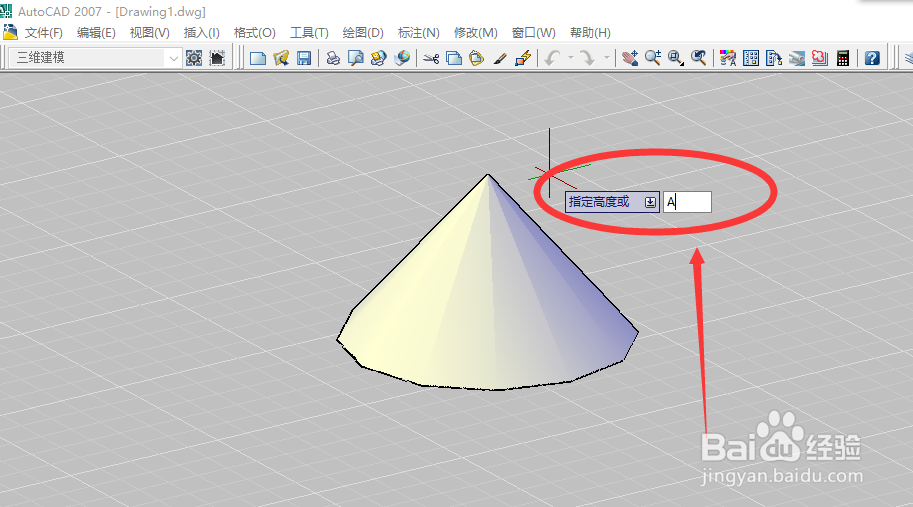Click the 指定高度或 dynamic prompt label

[599, 202]
